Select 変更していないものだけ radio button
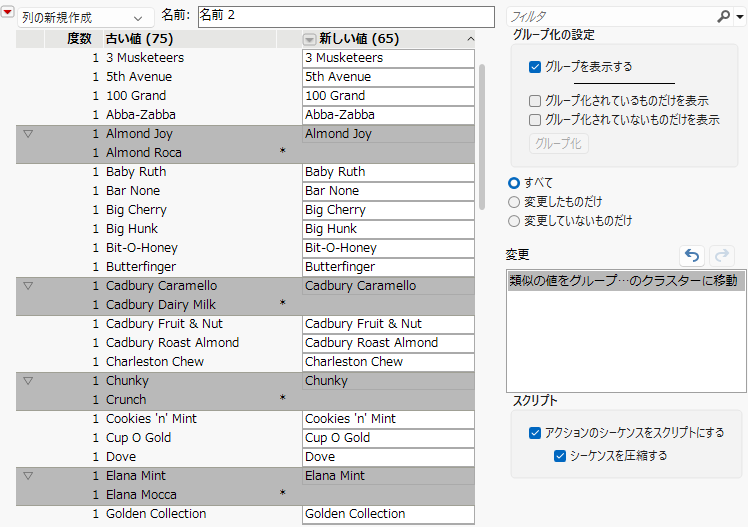Viewport: 748px width, 527px height. click(514, 221)
